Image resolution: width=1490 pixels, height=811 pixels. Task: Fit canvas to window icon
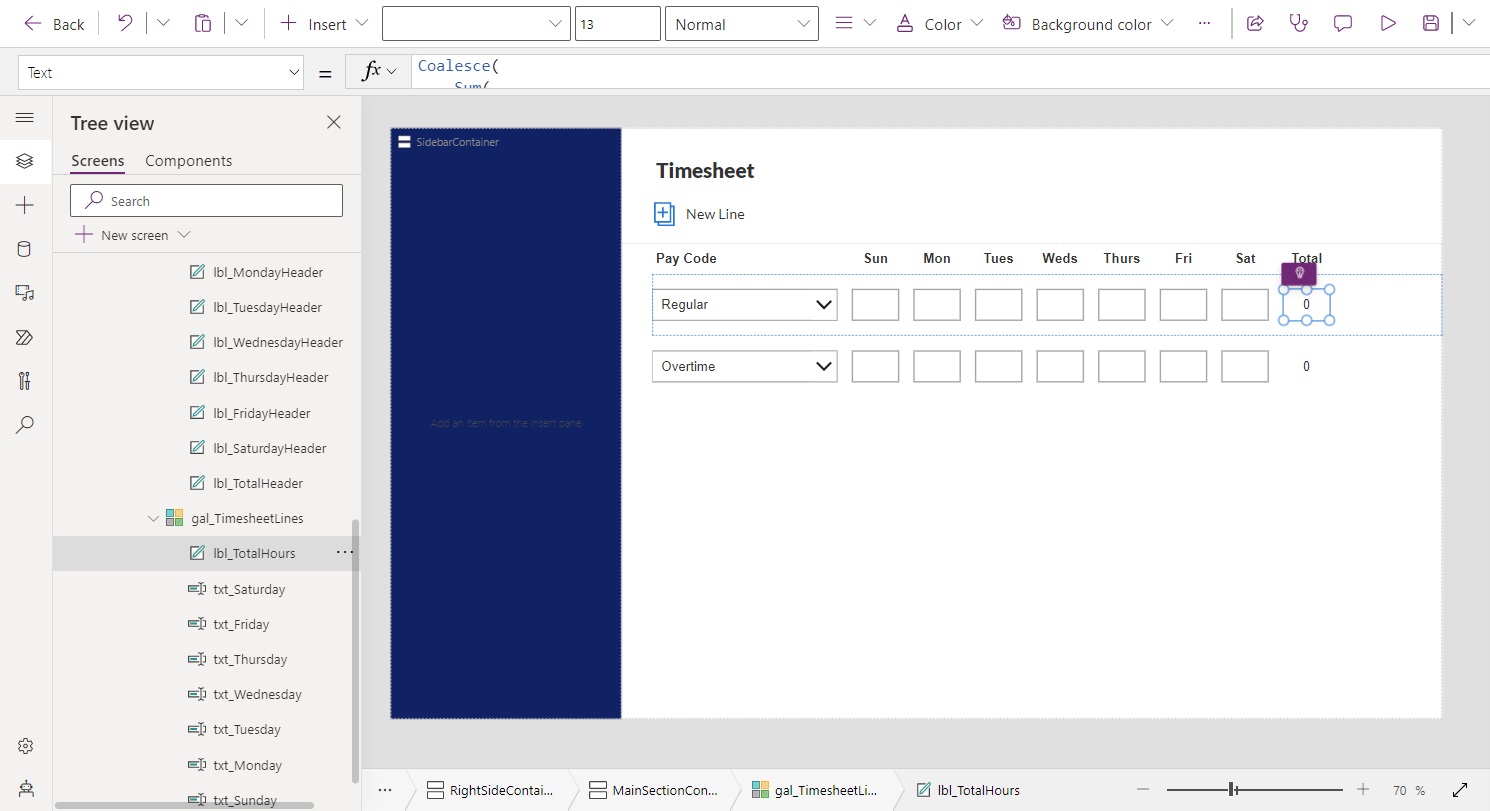click(1459, 790)
